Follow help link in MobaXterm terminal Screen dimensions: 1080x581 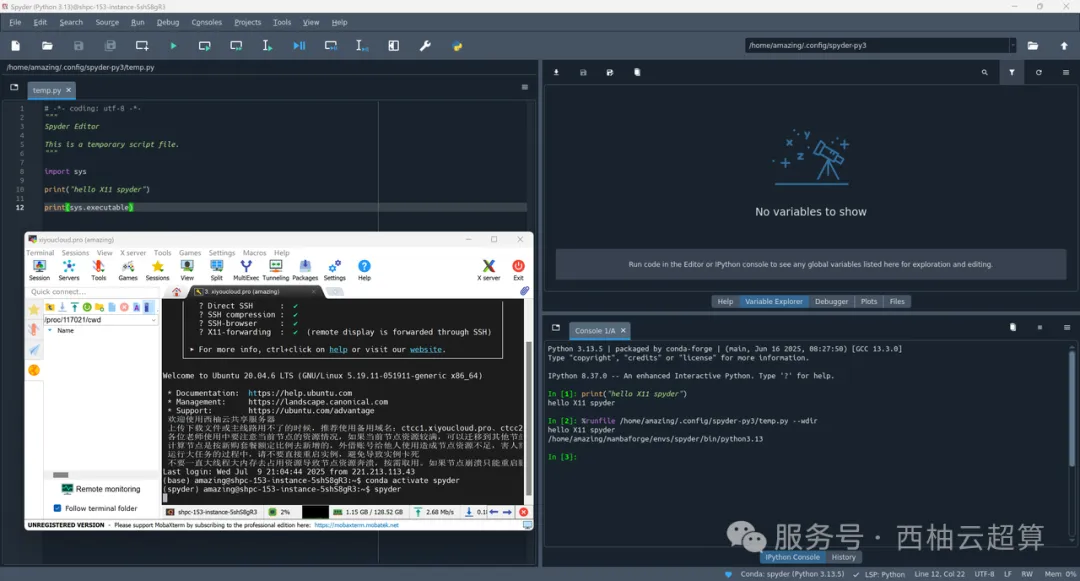pos(338,350)
